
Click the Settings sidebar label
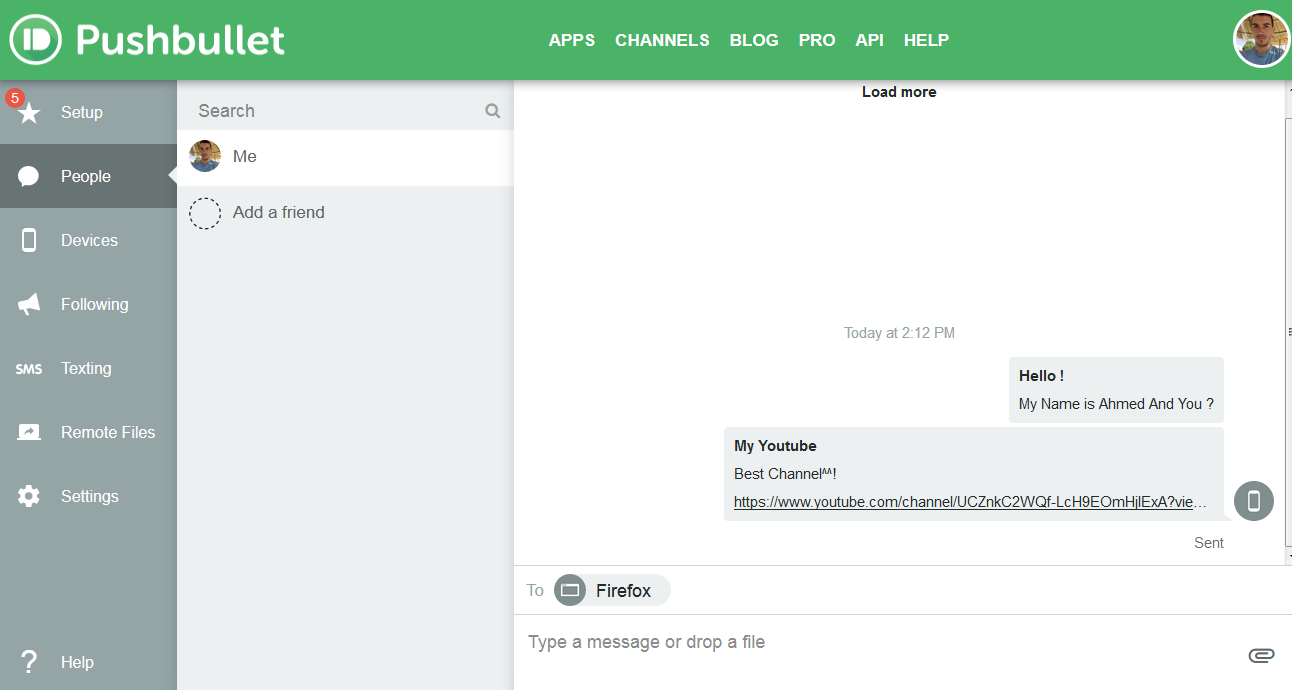(x=90, y=496)
